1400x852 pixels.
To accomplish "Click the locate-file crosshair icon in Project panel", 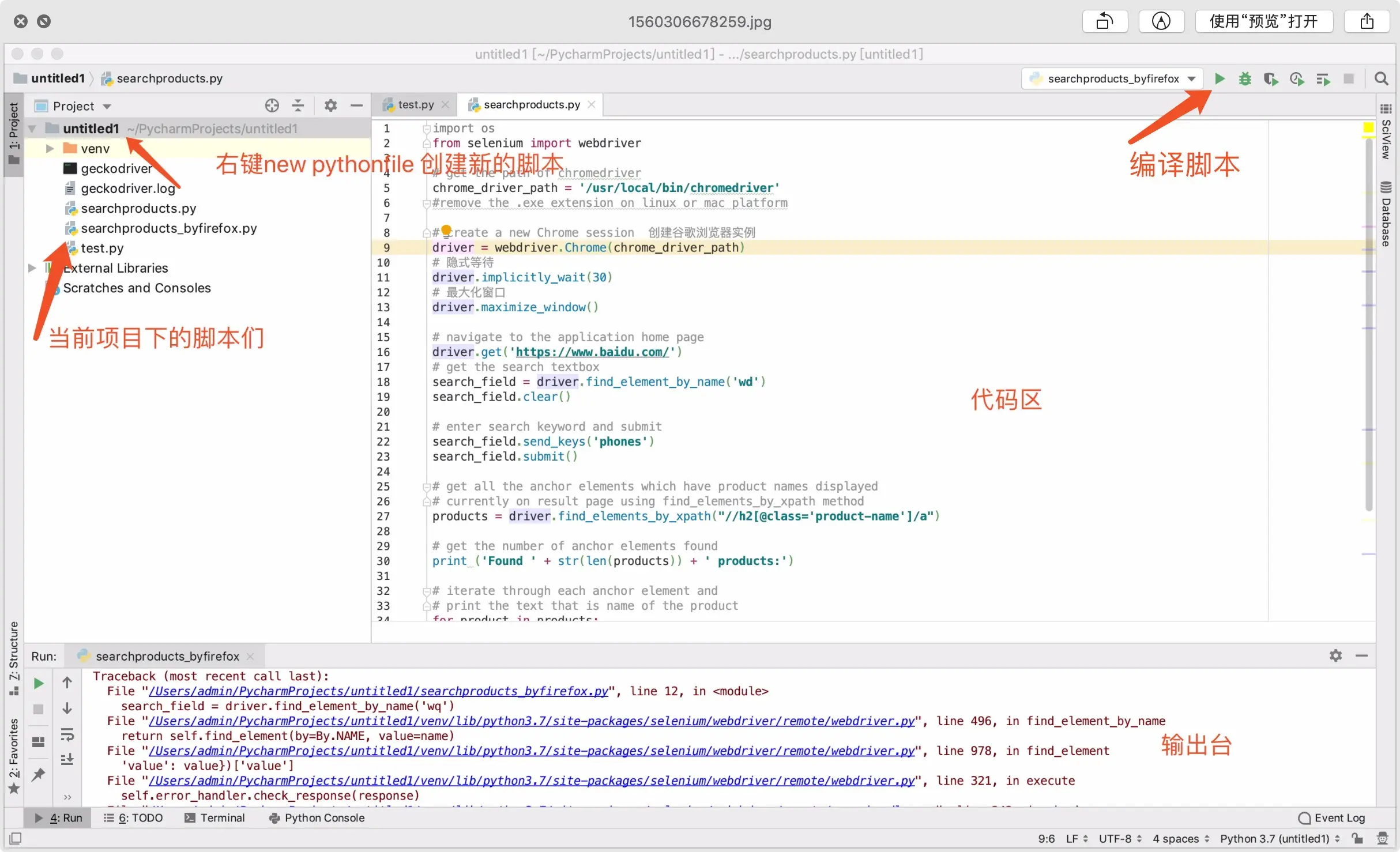I will tap(272, 105).
